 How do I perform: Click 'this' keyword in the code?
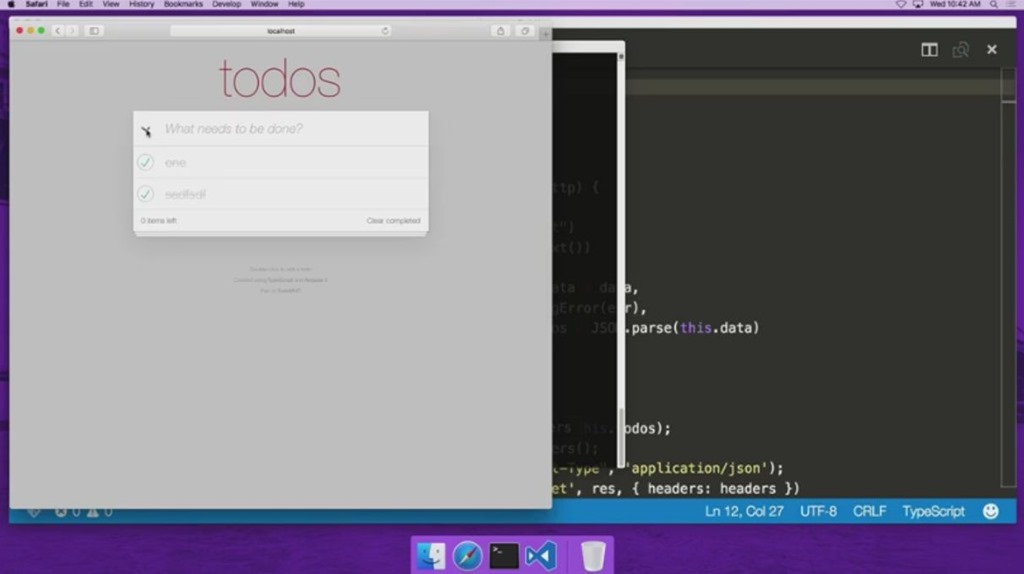[x=696, y=328]
